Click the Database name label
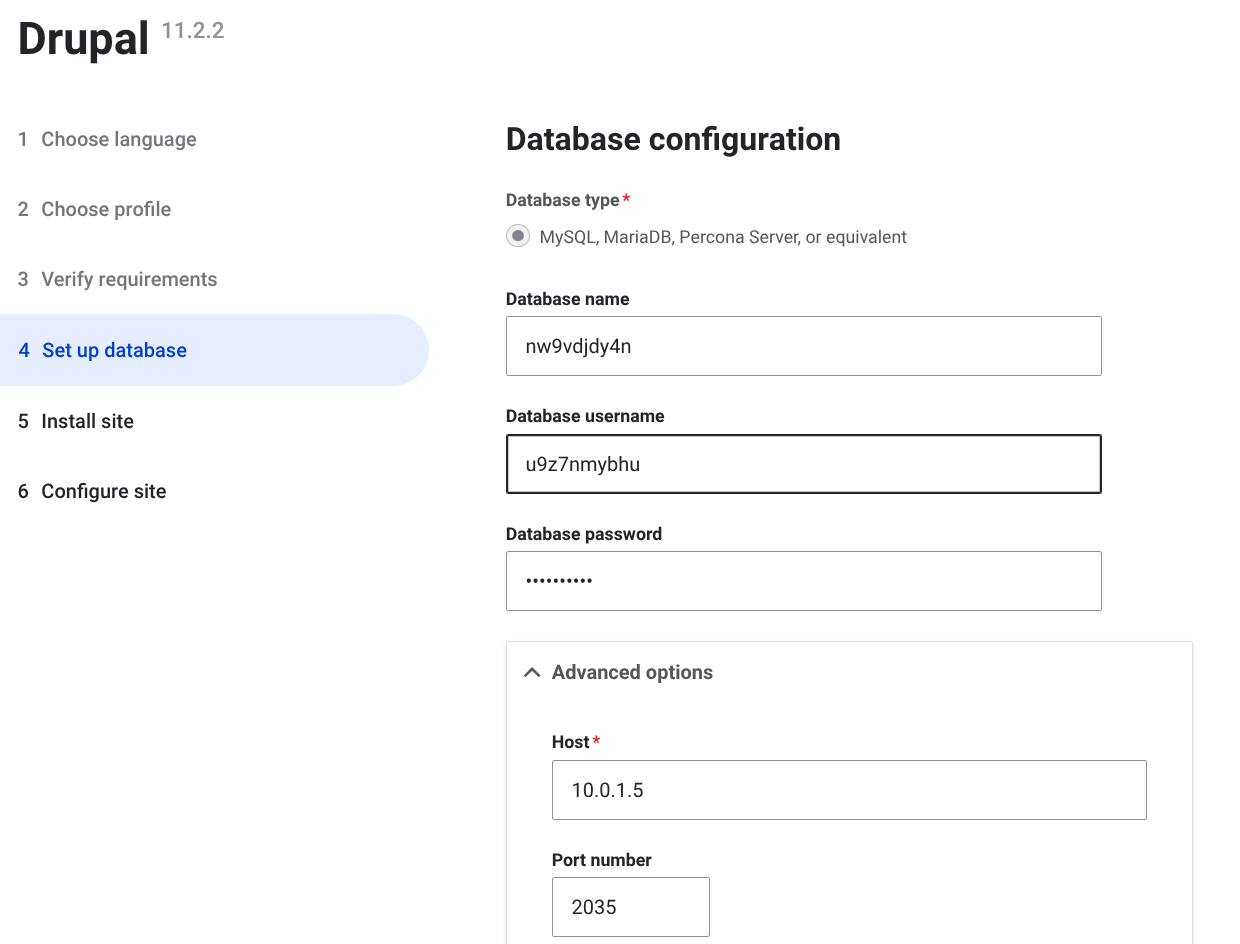Viewport: 1240px width, 944px height. click(x=567, y=299)
